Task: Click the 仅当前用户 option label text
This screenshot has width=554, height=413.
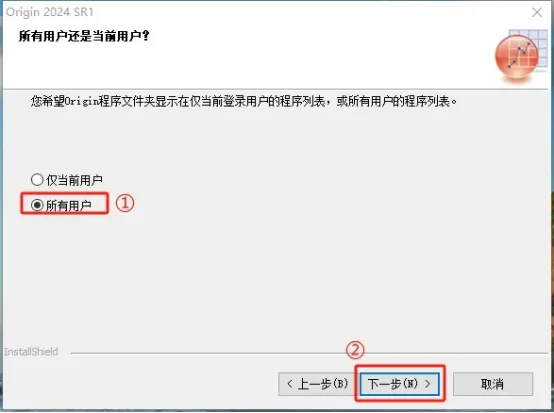Action: (x=74, y=180)
